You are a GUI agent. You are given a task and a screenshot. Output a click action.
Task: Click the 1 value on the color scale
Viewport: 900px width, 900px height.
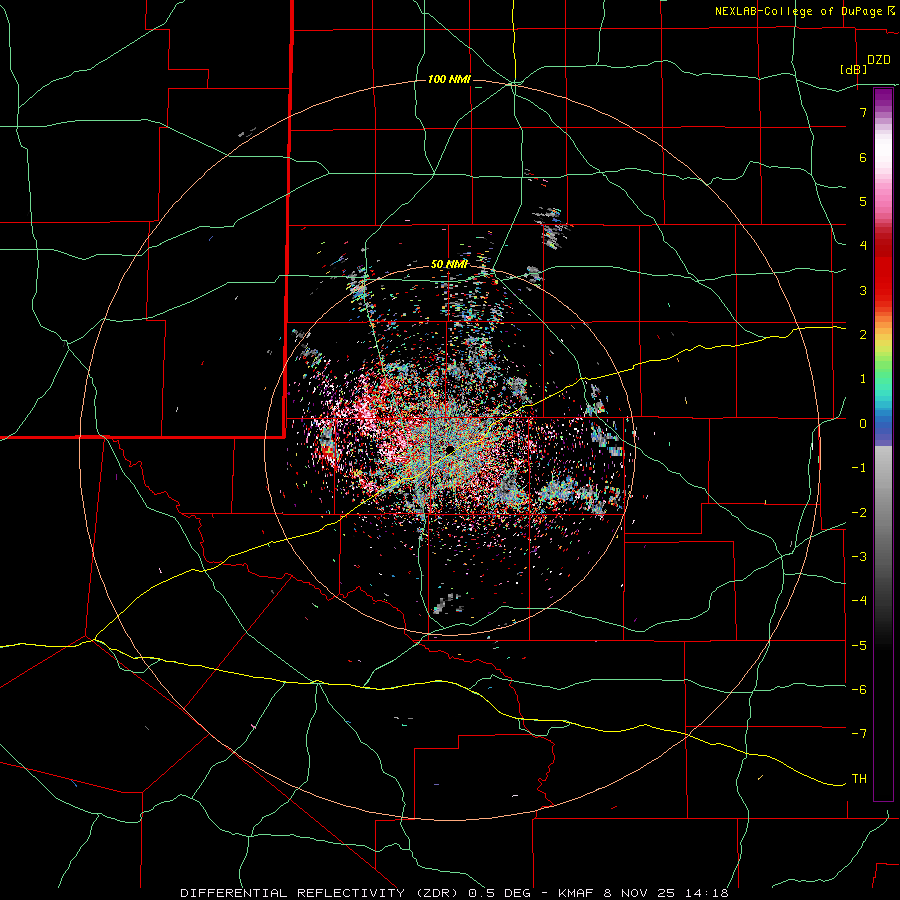coord(863,379)
